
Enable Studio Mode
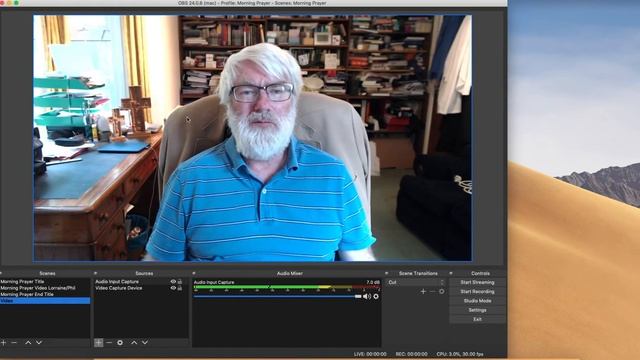coord(477,301)
